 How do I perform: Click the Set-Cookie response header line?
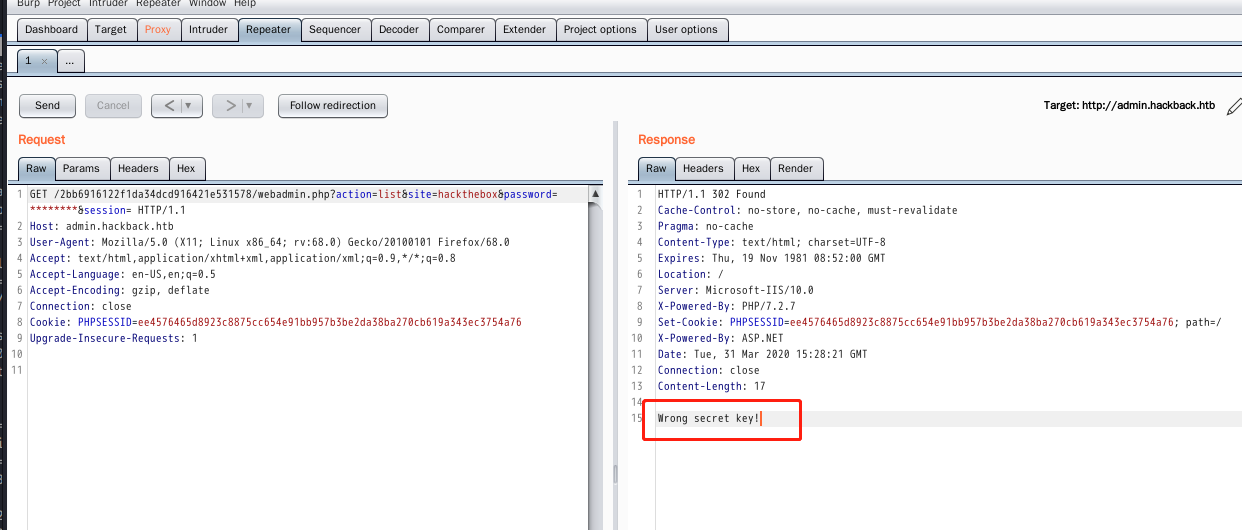939,322
